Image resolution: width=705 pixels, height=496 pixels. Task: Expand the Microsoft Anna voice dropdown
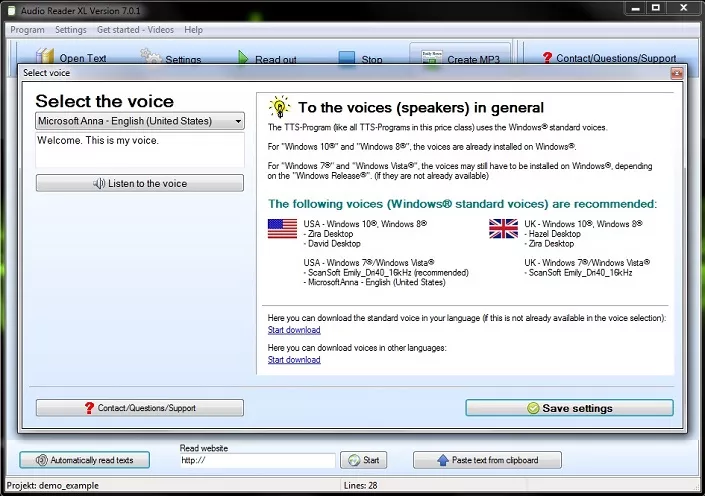pos(237,121)
